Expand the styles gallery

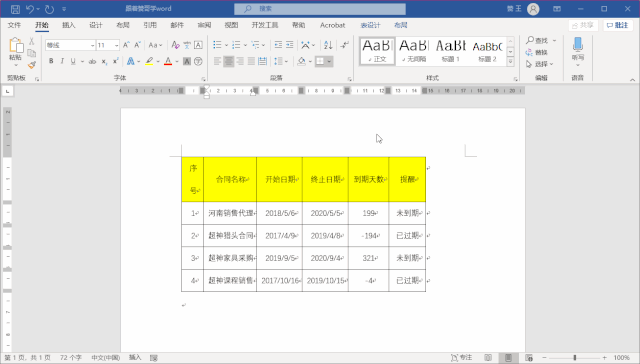[x=511, y=62]
